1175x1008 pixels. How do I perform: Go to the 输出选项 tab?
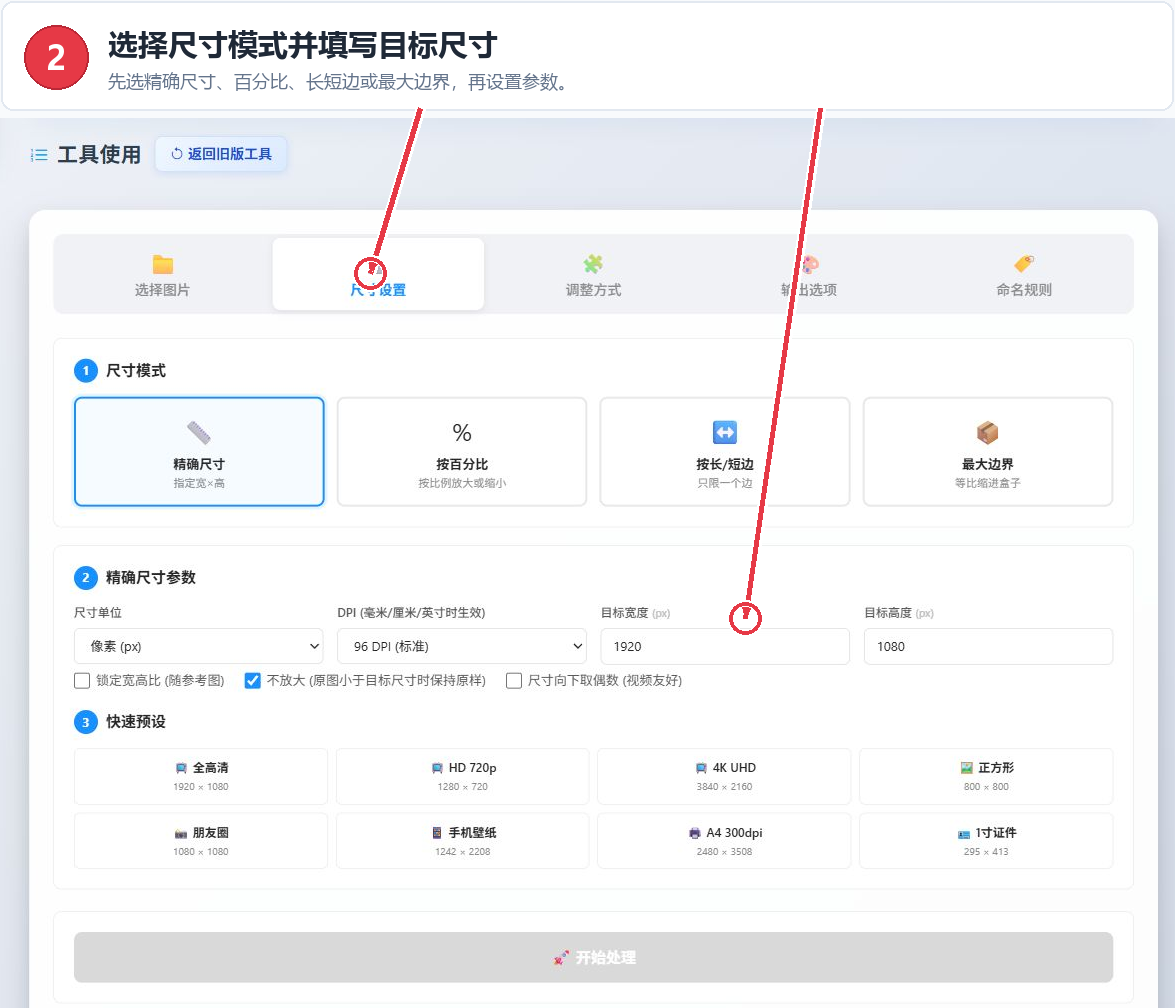pos(809,274)
